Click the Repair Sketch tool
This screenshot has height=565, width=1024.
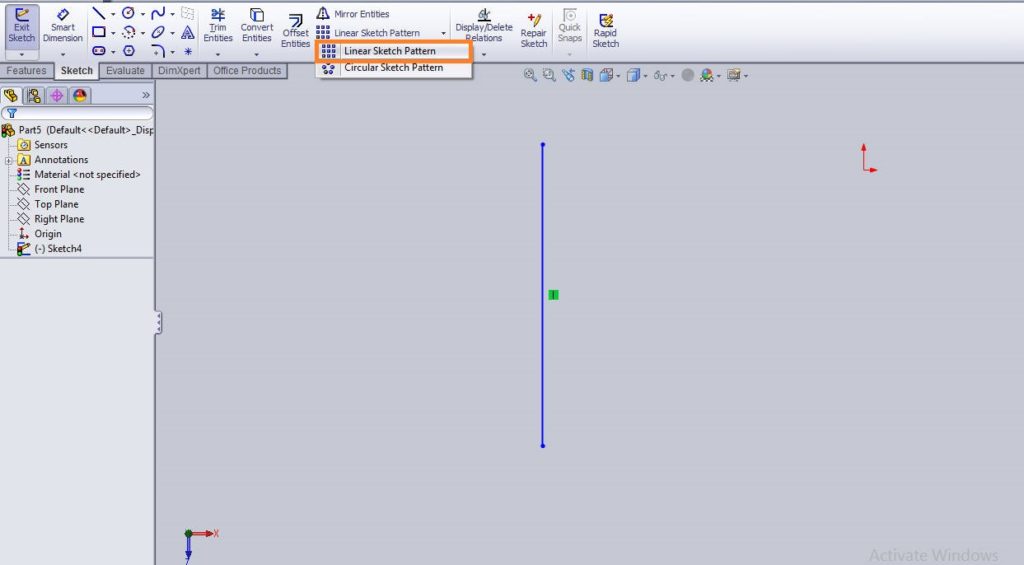click(x=534, y=30)
